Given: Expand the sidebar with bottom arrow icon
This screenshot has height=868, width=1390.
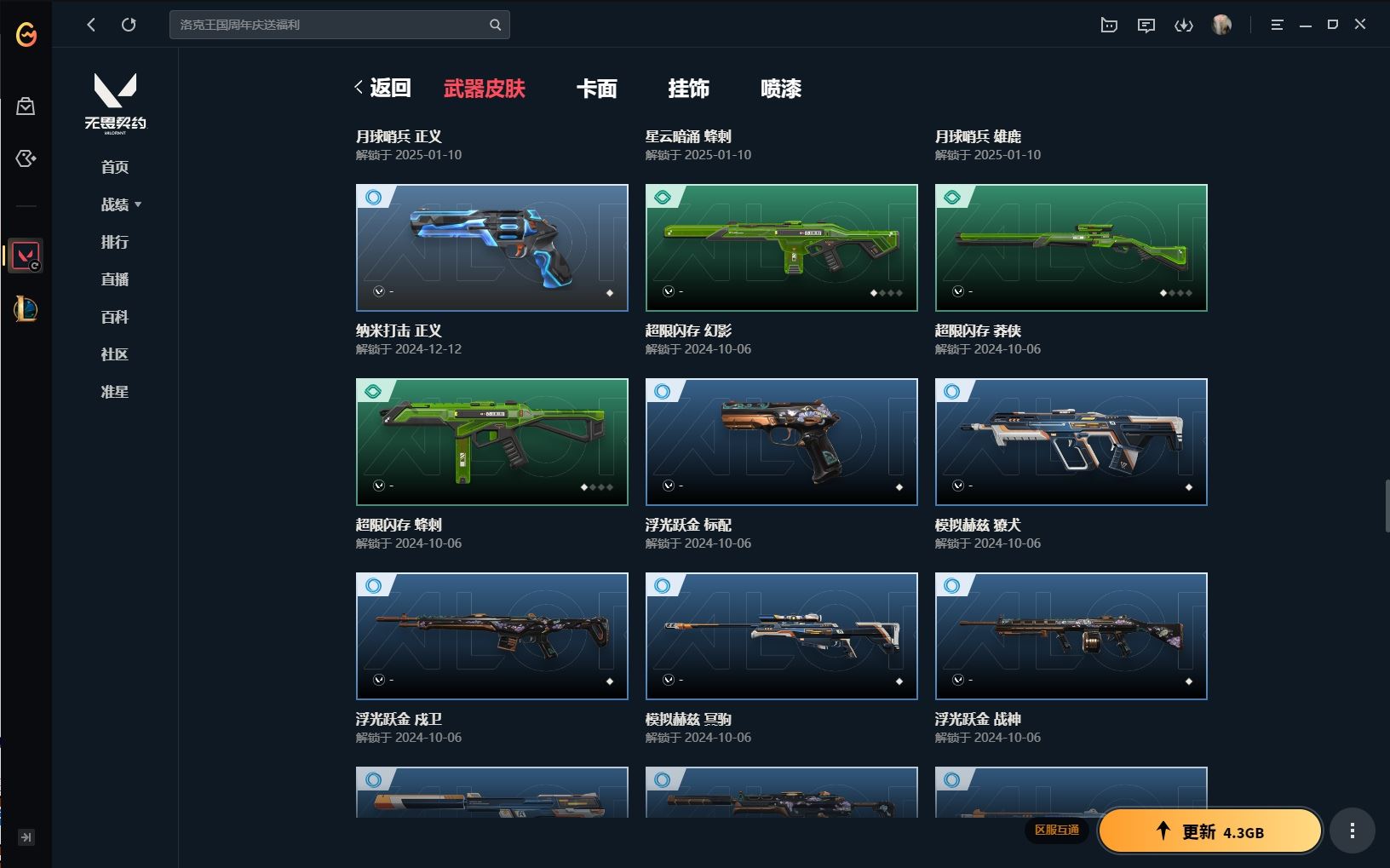Looking at the screenshot, I should 26,837.
